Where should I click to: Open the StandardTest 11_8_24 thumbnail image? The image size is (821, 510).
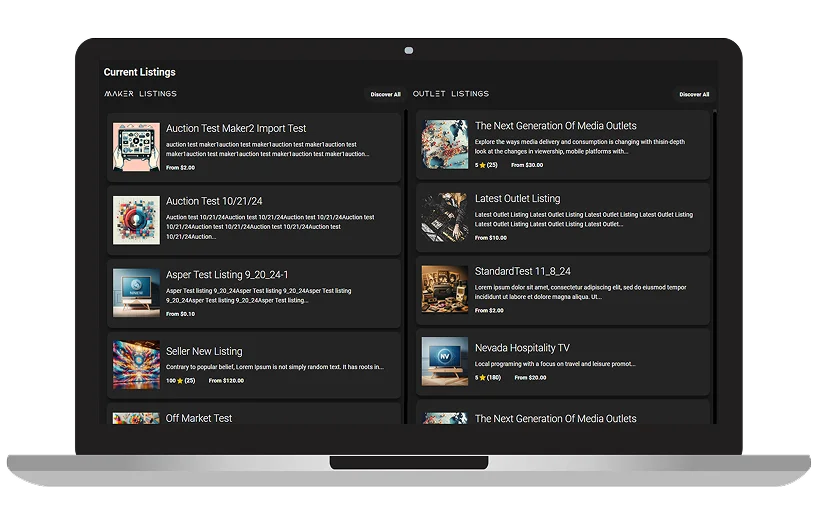(x=445, y=289)
